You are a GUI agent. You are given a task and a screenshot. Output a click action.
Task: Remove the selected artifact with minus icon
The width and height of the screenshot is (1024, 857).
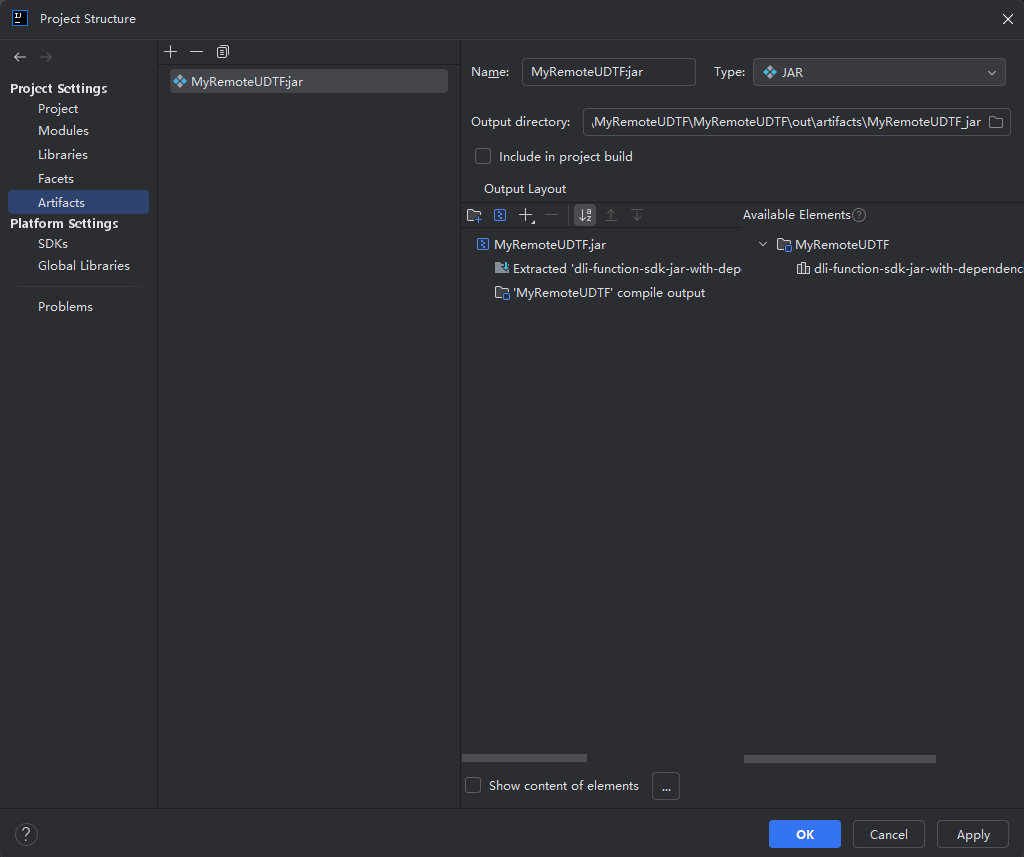pyautogui.click(x=197, y=52)
